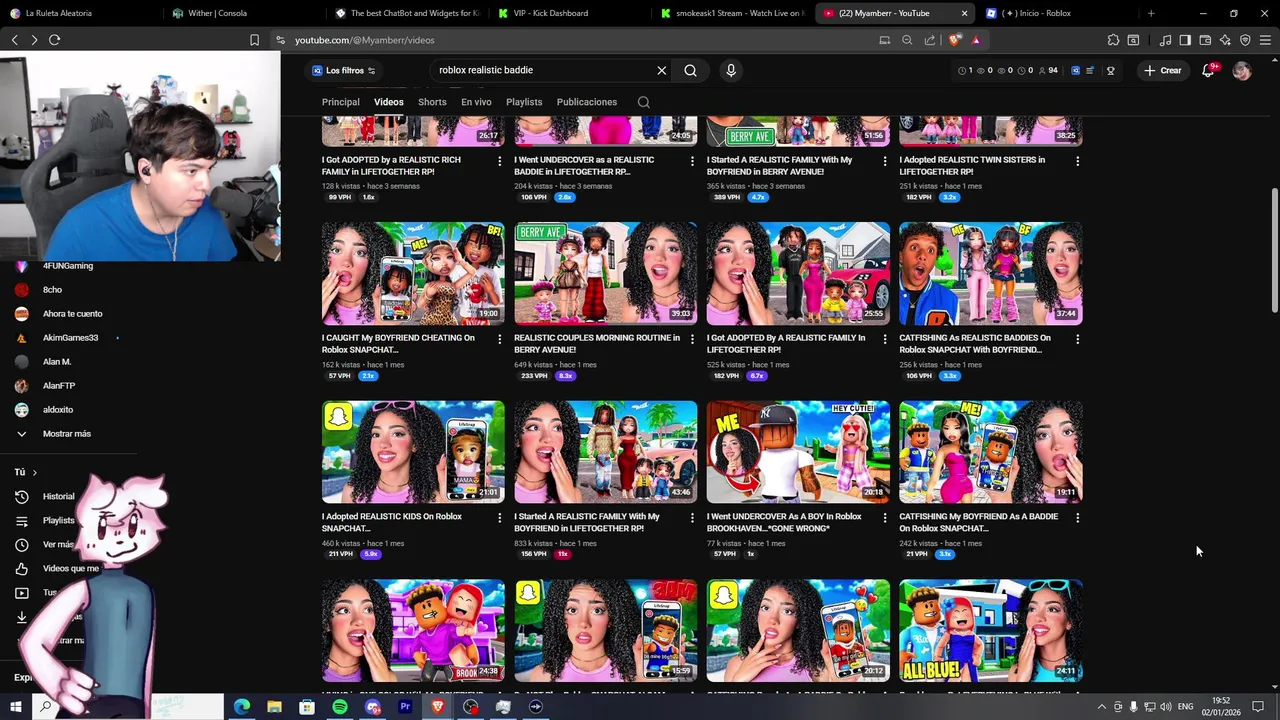The image size is (1280, 720).
Task: Open the aldoxito subscription channel
Action: [58, 410]
